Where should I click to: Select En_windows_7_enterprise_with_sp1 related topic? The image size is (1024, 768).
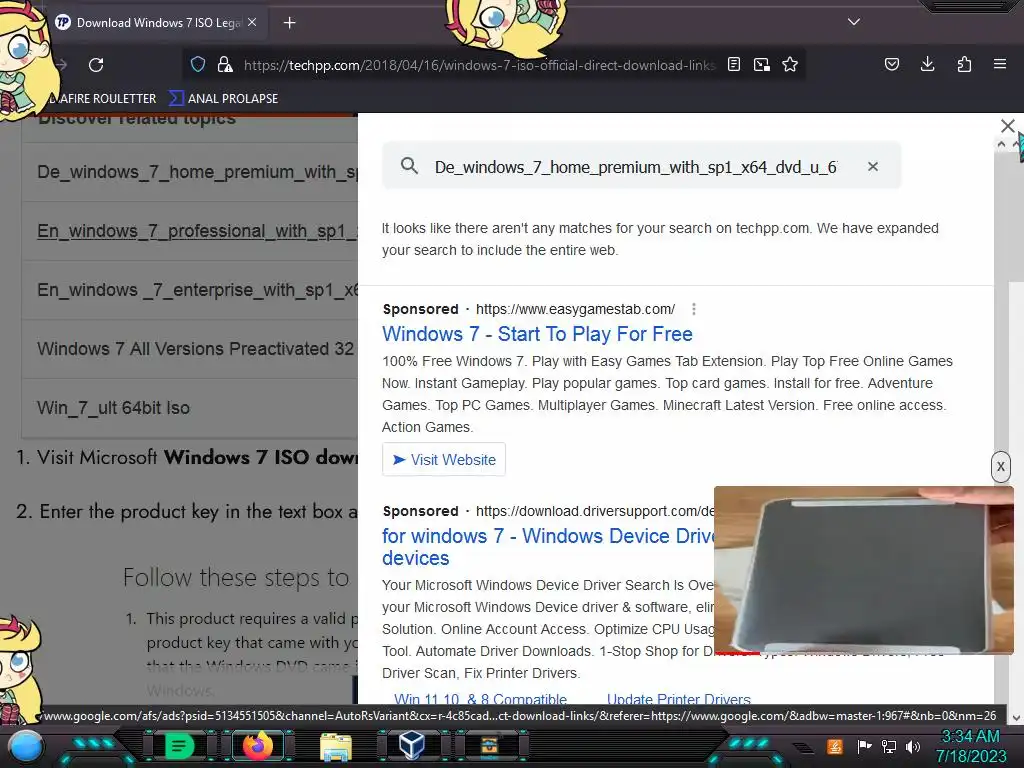point(190,290)
